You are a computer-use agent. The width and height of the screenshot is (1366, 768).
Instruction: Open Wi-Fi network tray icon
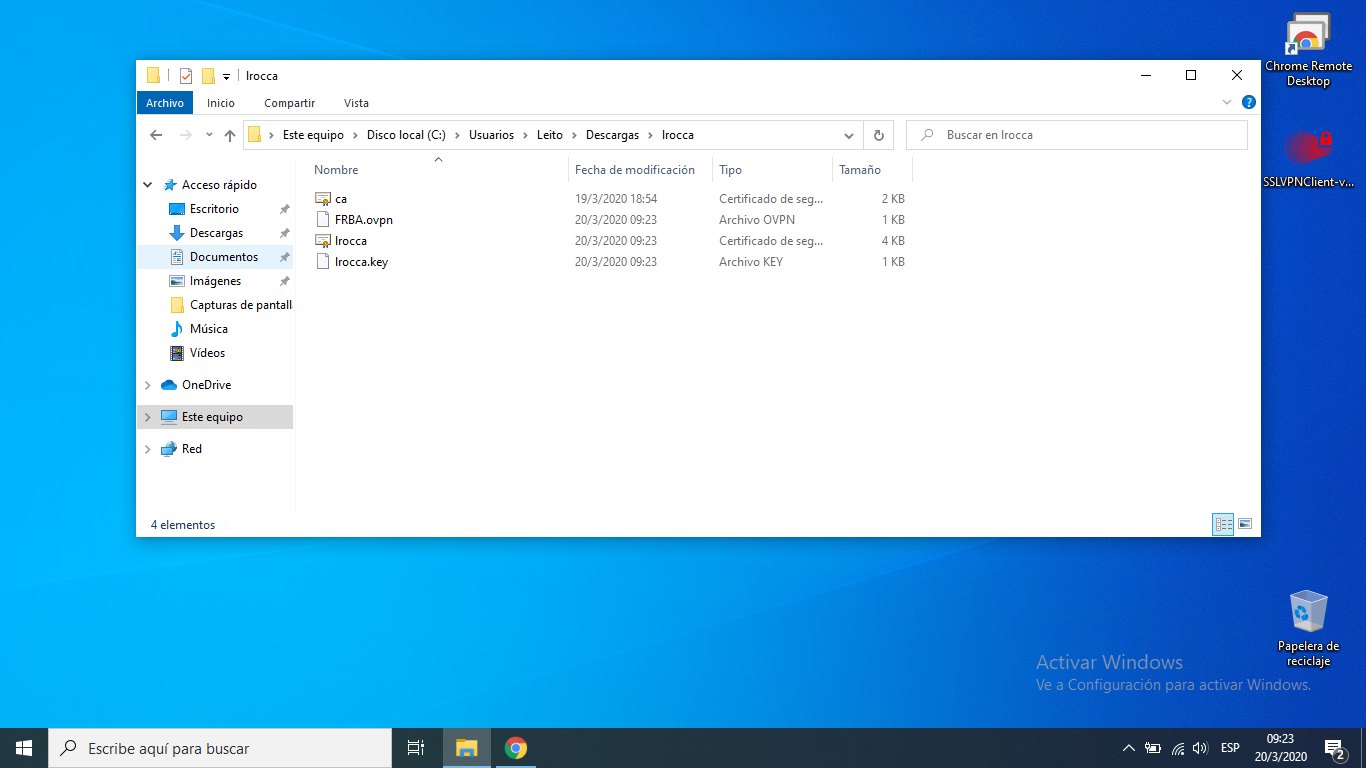pos(1178,748)
